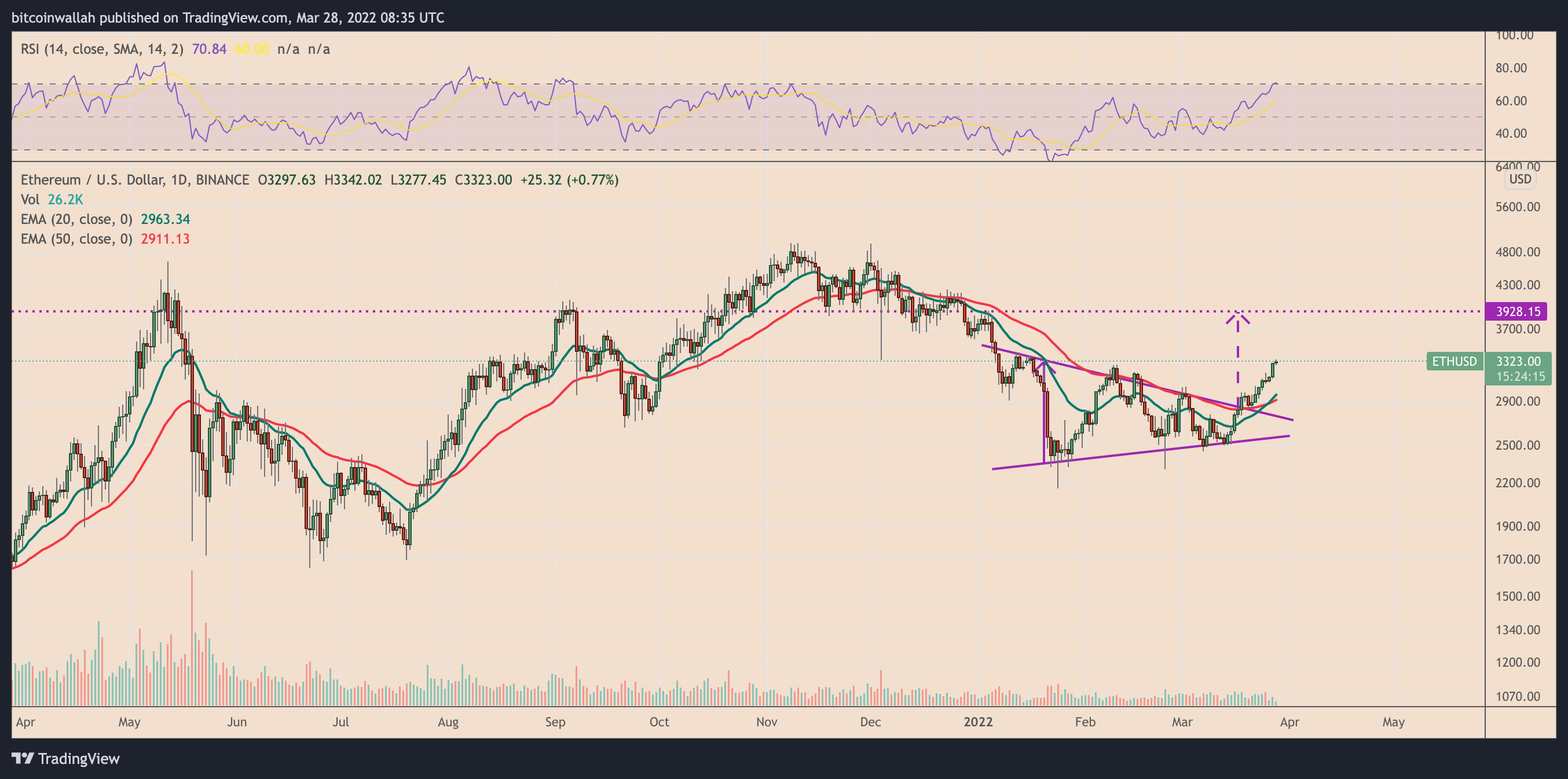The height and width of the screenshot is (779, 1568).
Task: Click the Nov label on time axis
Action: pos(767,722)
